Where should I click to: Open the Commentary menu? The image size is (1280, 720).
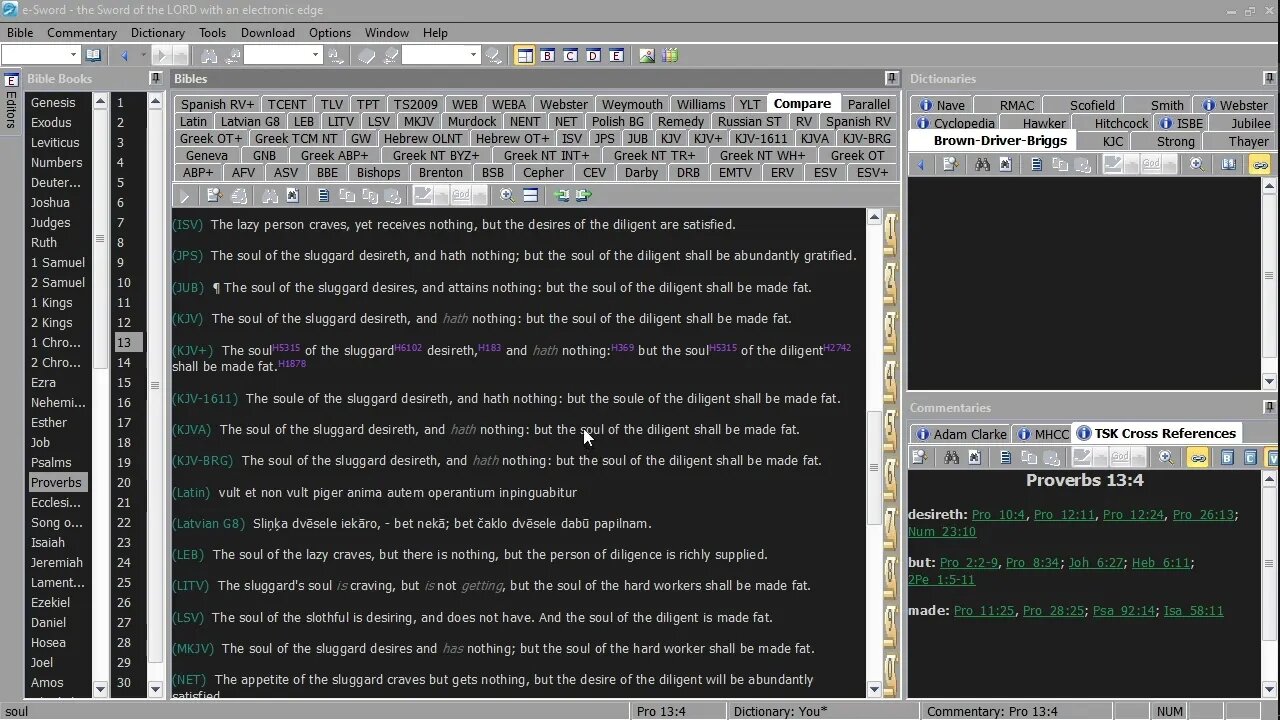(x=82, y=33)
